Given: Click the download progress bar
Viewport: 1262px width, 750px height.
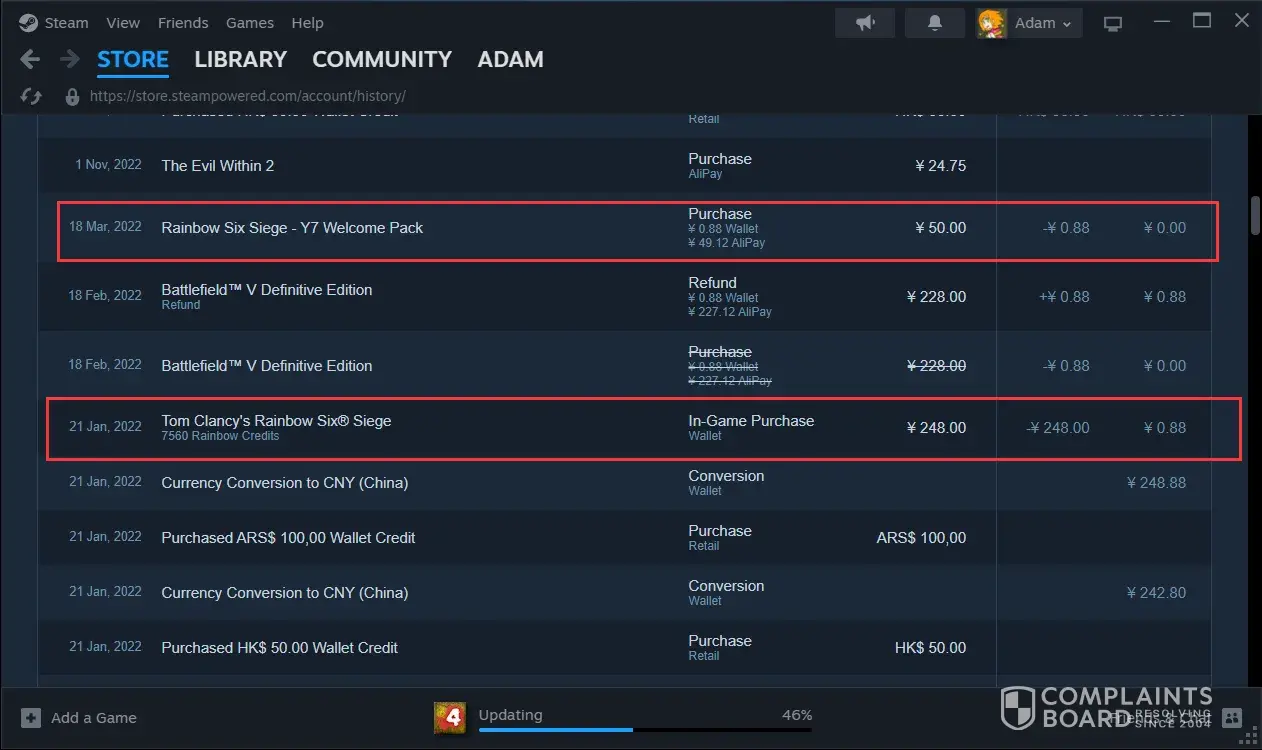Looking at the screenshot, I should pos(645,730).
